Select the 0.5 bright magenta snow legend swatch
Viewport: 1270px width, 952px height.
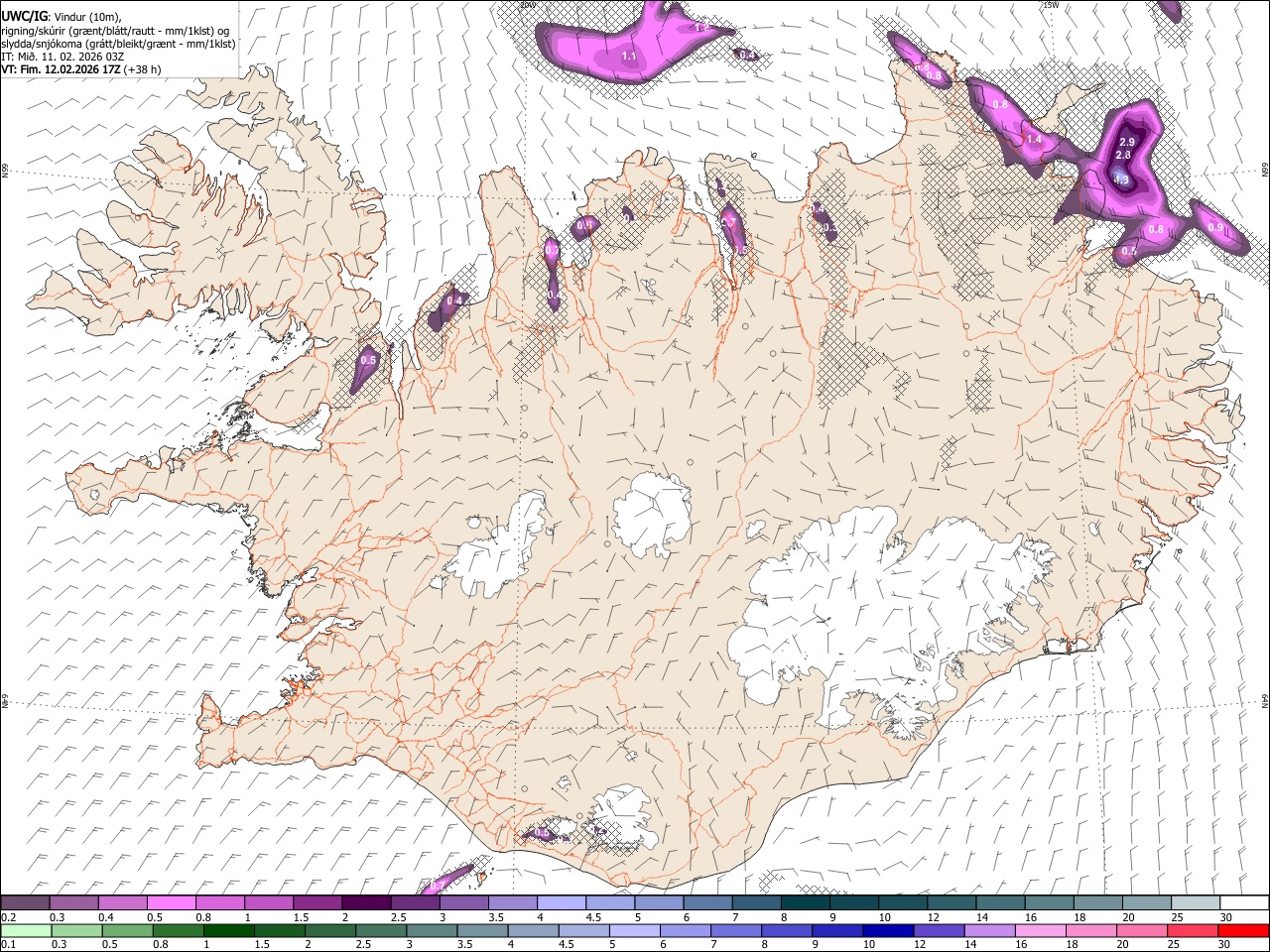coord(171,903)
